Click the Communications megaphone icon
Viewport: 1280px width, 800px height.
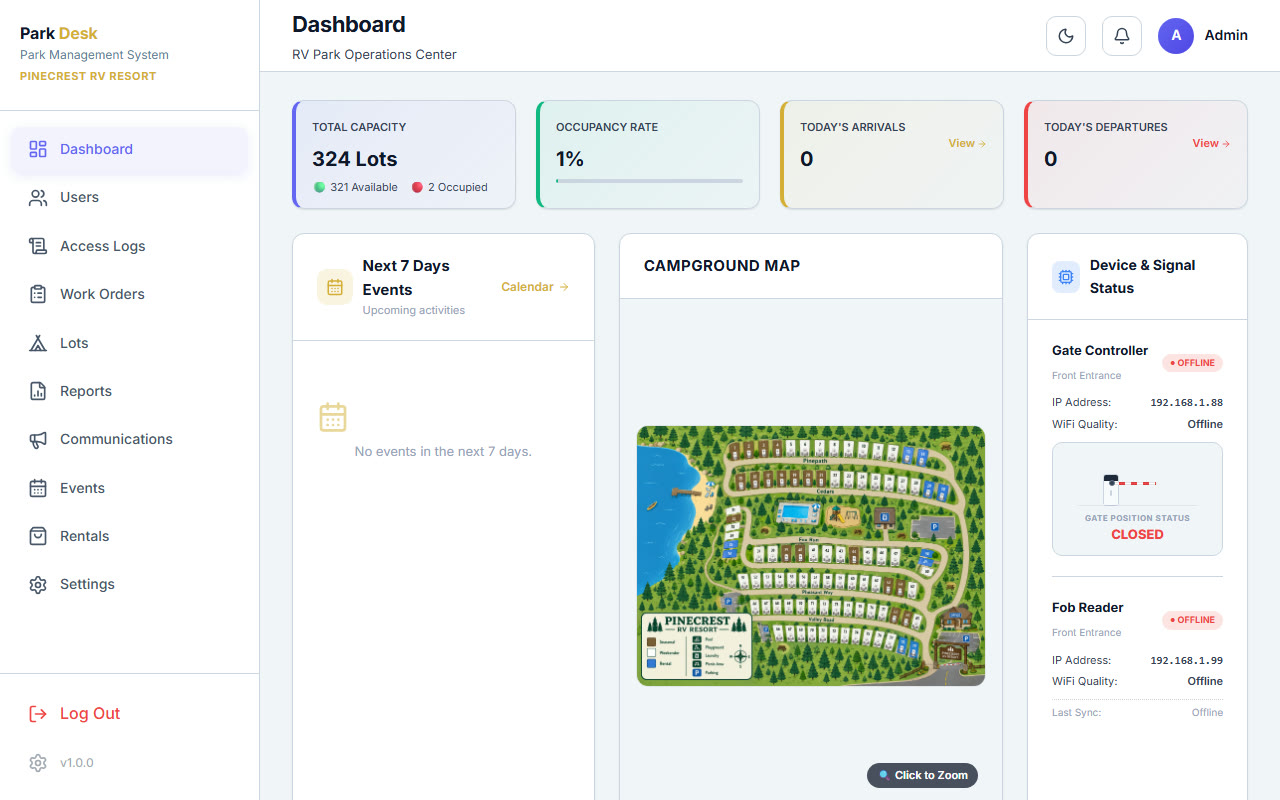pyautogui.click(x=38, y=440)
